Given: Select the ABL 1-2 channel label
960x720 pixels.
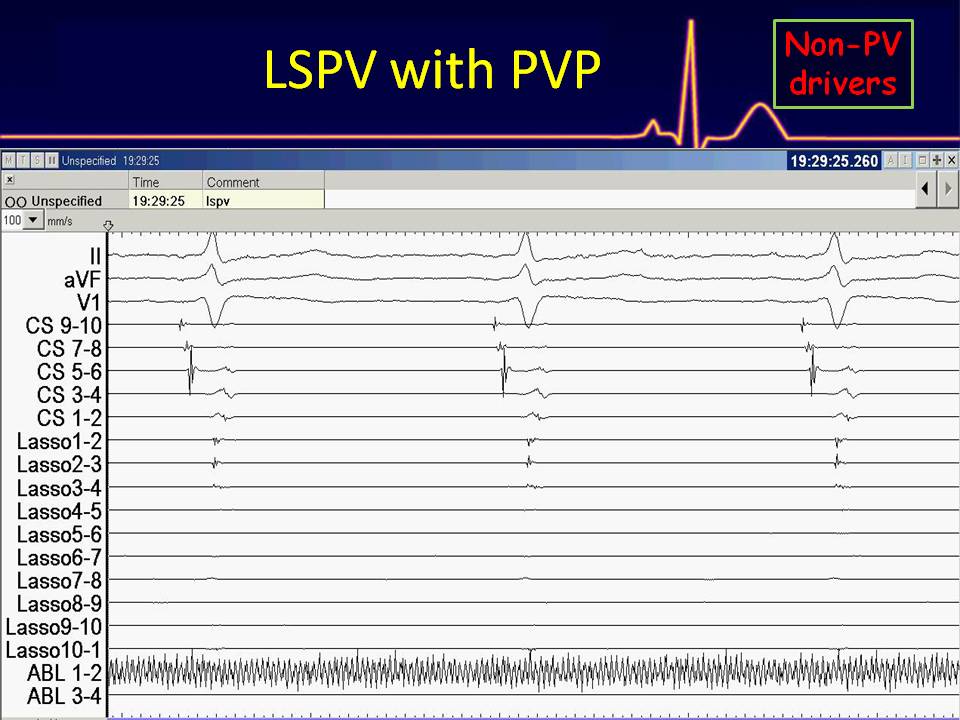Looking at the screenshot, I should [64, 673].
